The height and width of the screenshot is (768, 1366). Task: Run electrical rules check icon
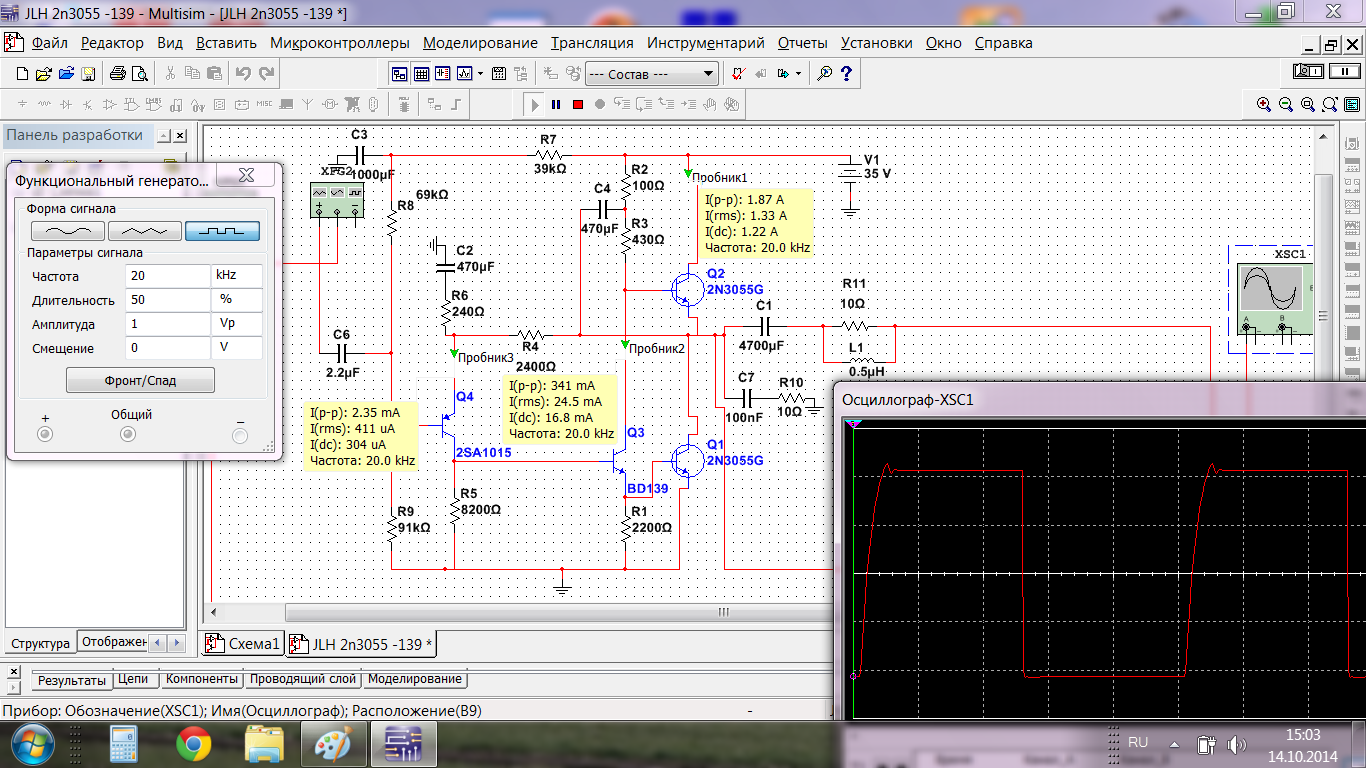click(x=738, y=74)
